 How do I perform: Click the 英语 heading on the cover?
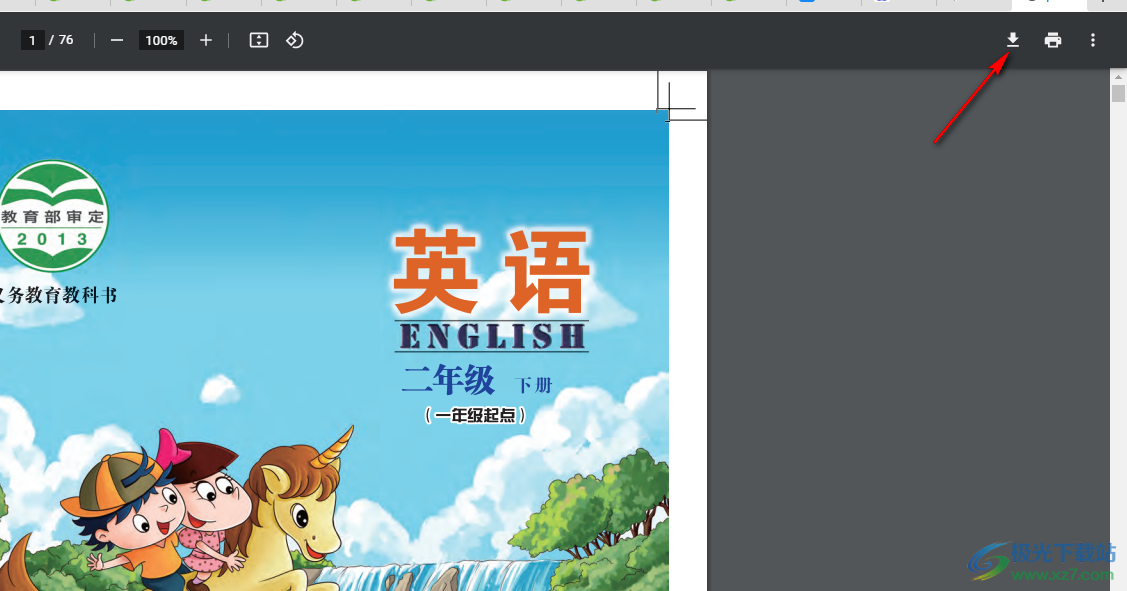pos(492,271)
